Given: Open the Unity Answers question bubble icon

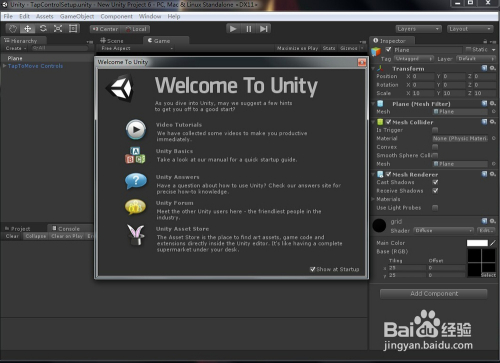Looking at the screenshot, I should tap(136, 181).
